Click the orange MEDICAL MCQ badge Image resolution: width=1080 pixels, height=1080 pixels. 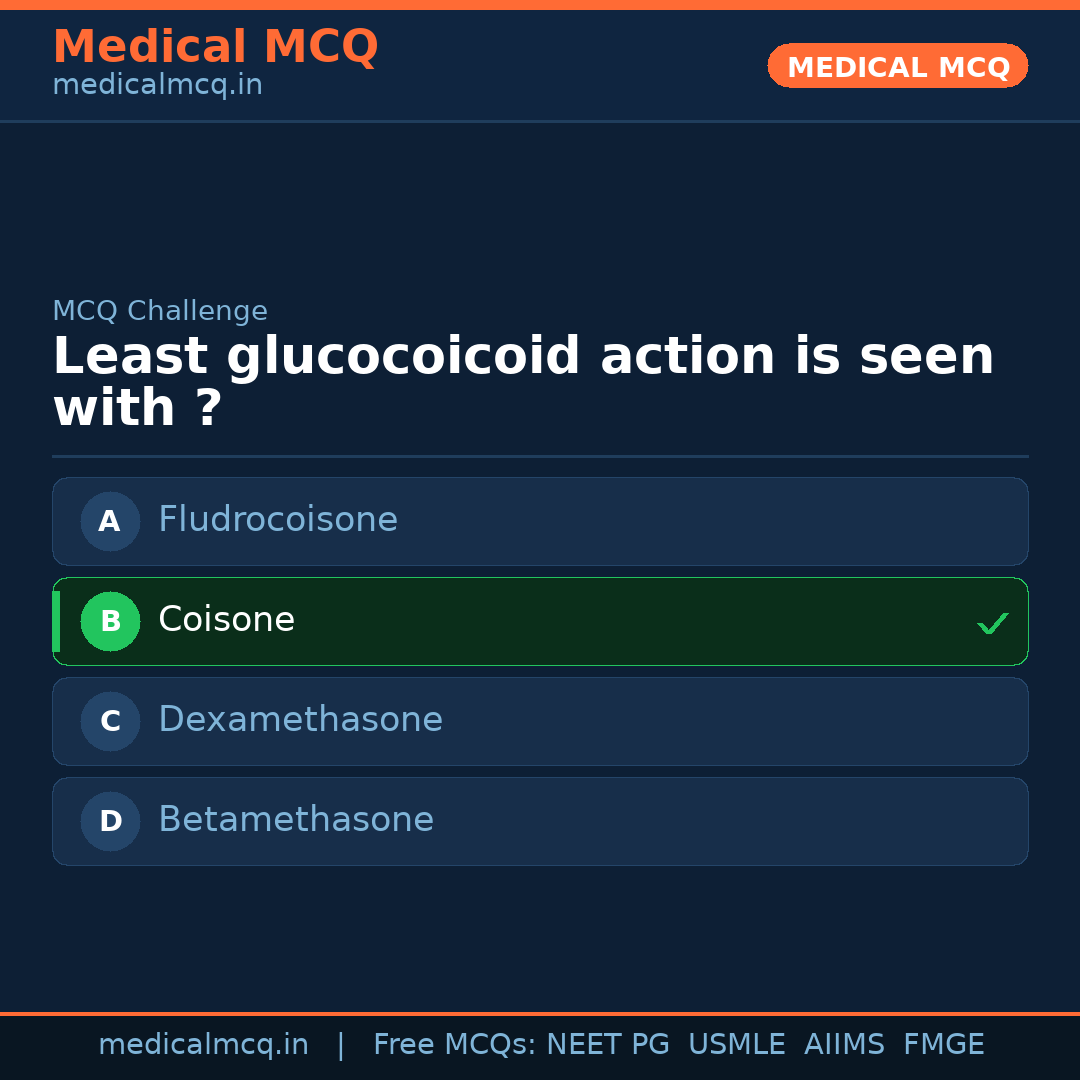coord(897,67)
